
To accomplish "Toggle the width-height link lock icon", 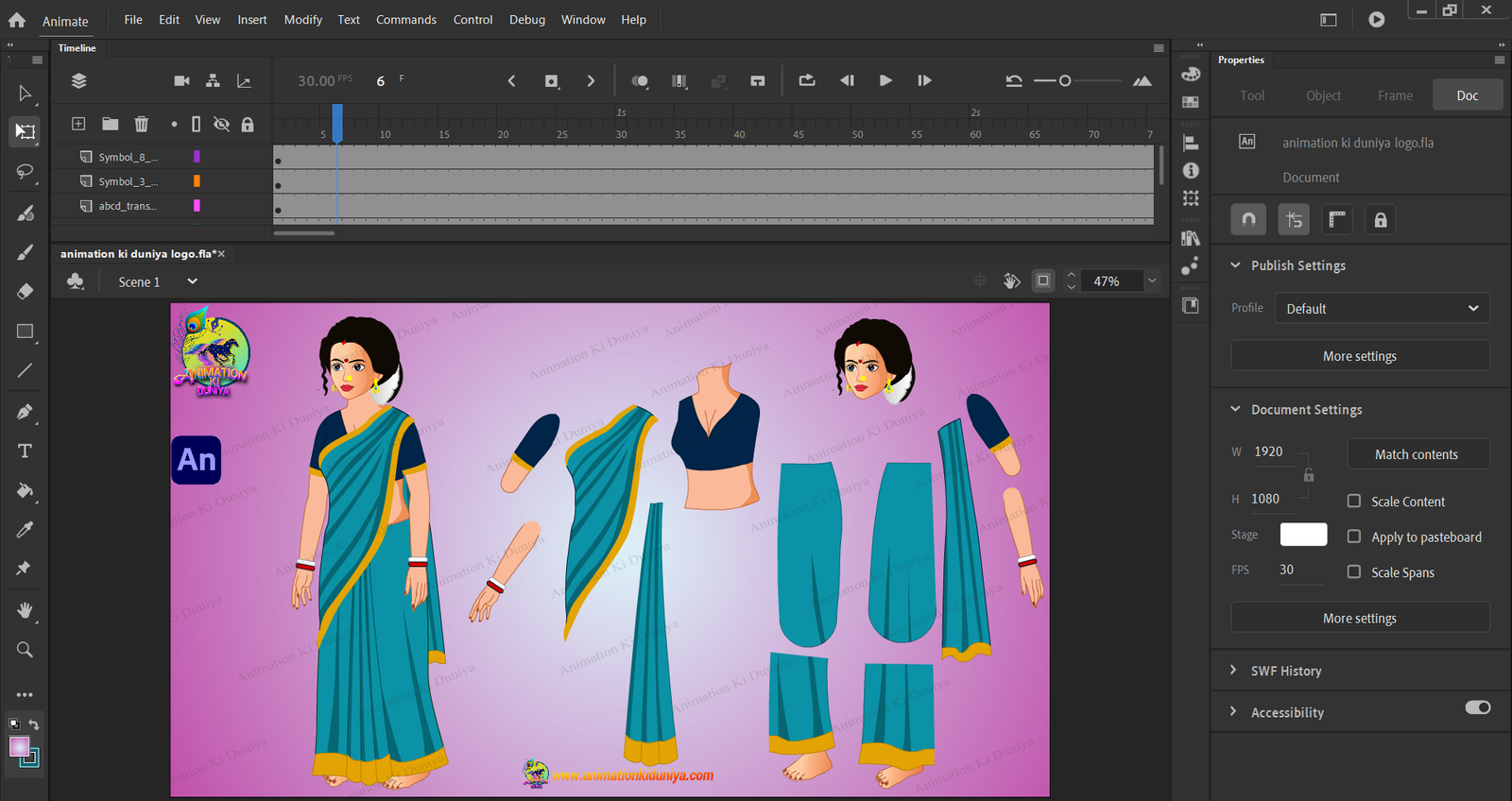I will (1309, 474).
